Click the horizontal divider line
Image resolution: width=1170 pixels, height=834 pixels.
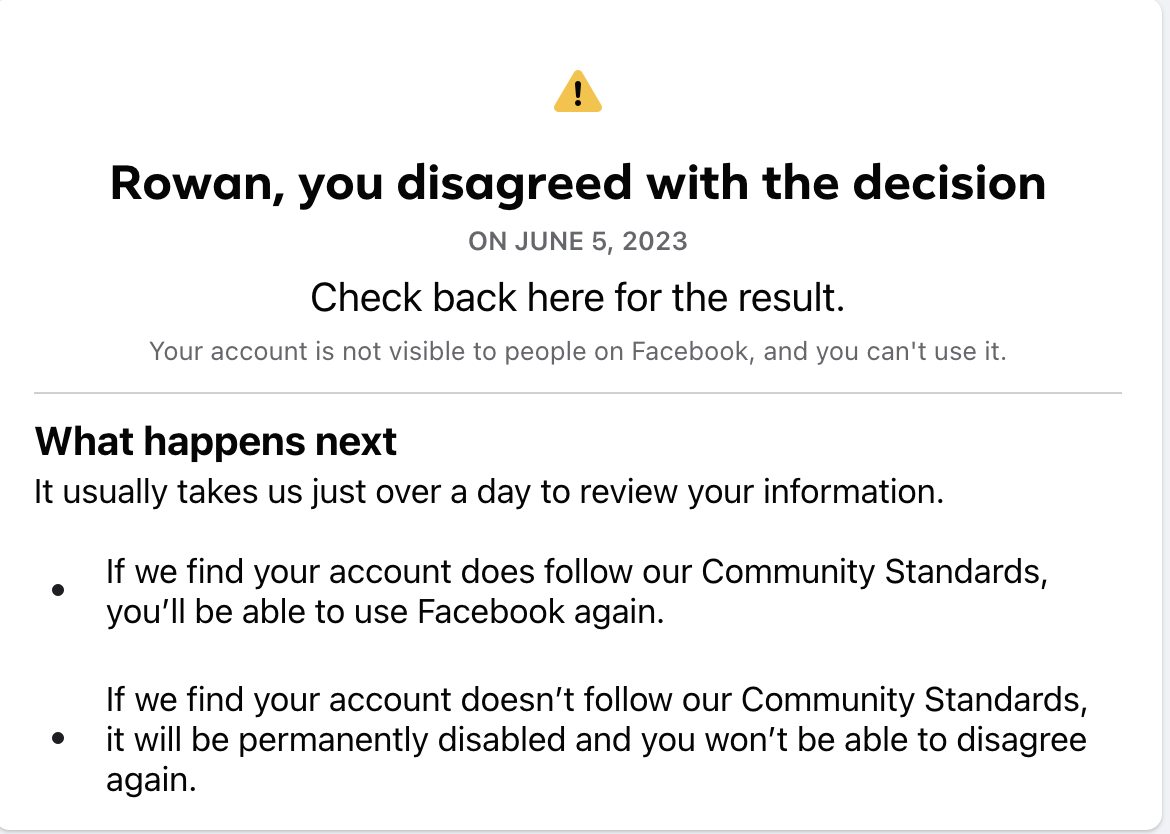pyautogui.click(x=578, y=393)
